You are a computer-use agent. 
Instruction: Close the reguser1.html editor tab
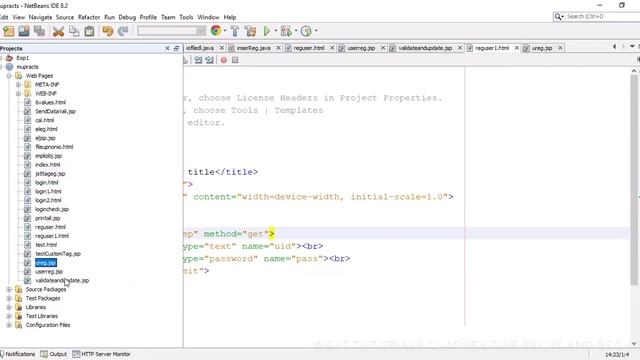tap(517, 48)
